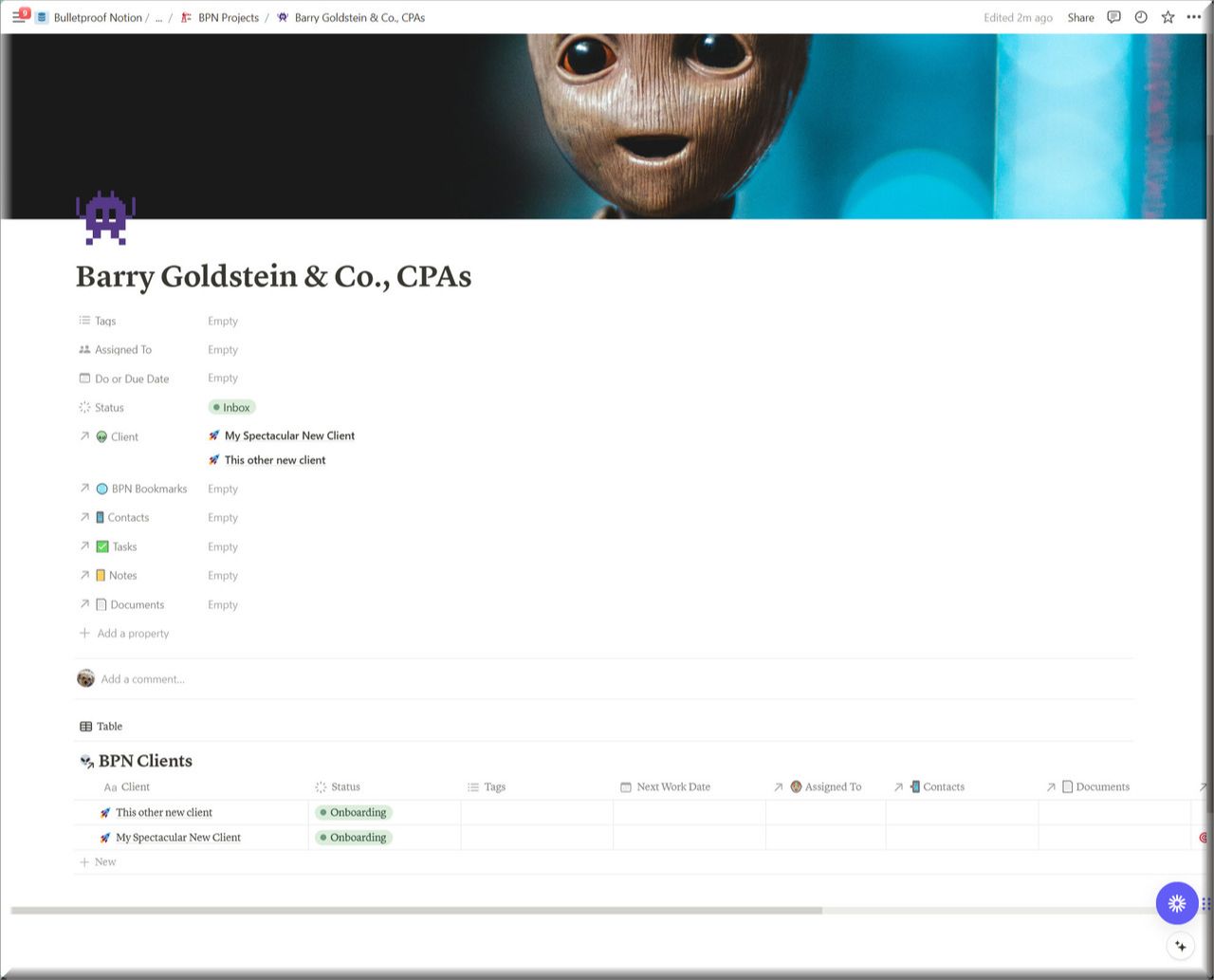Change Onboarding status for This other new client

pyautogui.click(x=354, y=812)
